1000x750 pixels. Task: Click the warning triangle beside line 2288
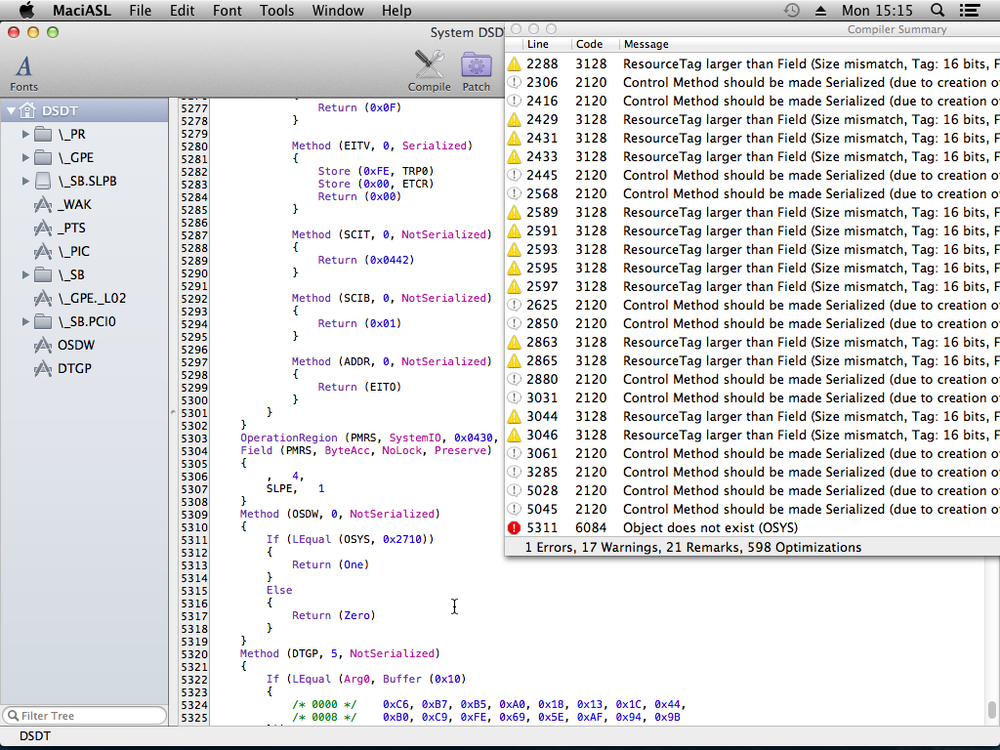pyautogui.click(x=514, y=63)
